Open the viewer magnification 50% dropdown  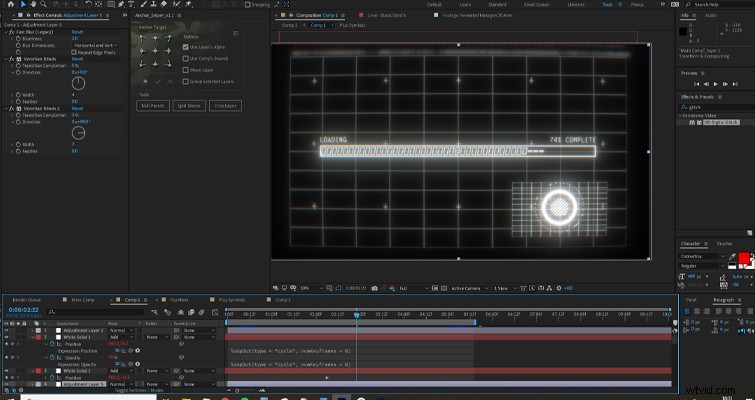point(312,288)
